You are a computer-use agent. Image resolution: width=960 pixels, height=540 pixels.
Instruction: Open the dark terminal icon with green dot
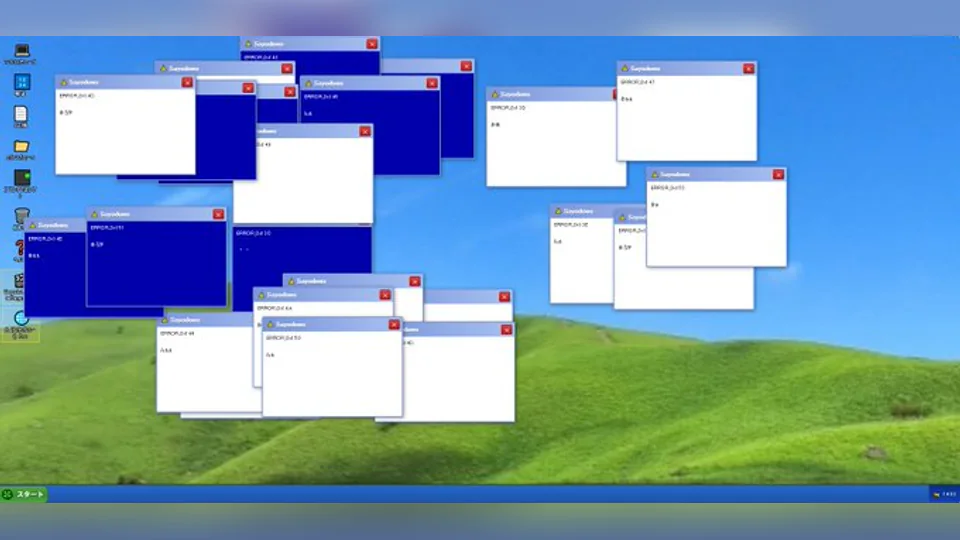tap(22, 178)
